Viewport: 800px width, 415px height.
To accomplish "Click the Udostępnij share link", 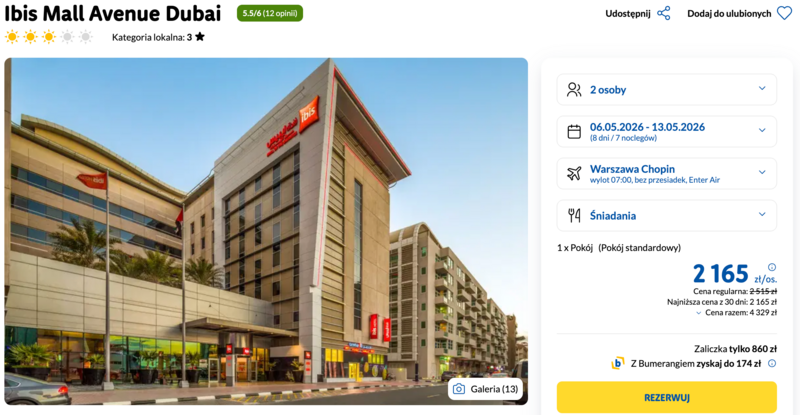I will pyautogui.click(x=628, y=14).
